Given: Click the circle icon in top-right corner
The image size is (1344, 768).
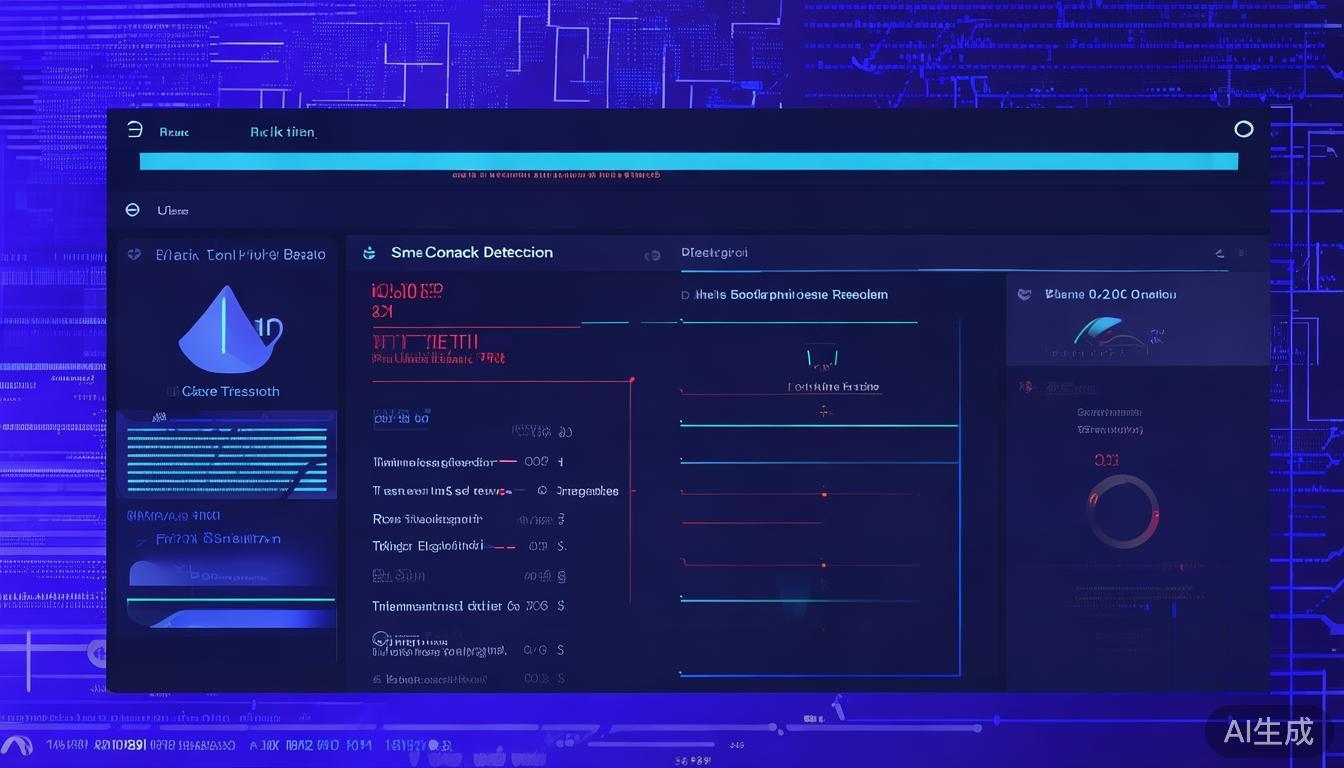Looking at the screenshot, I should (1244, 129).
